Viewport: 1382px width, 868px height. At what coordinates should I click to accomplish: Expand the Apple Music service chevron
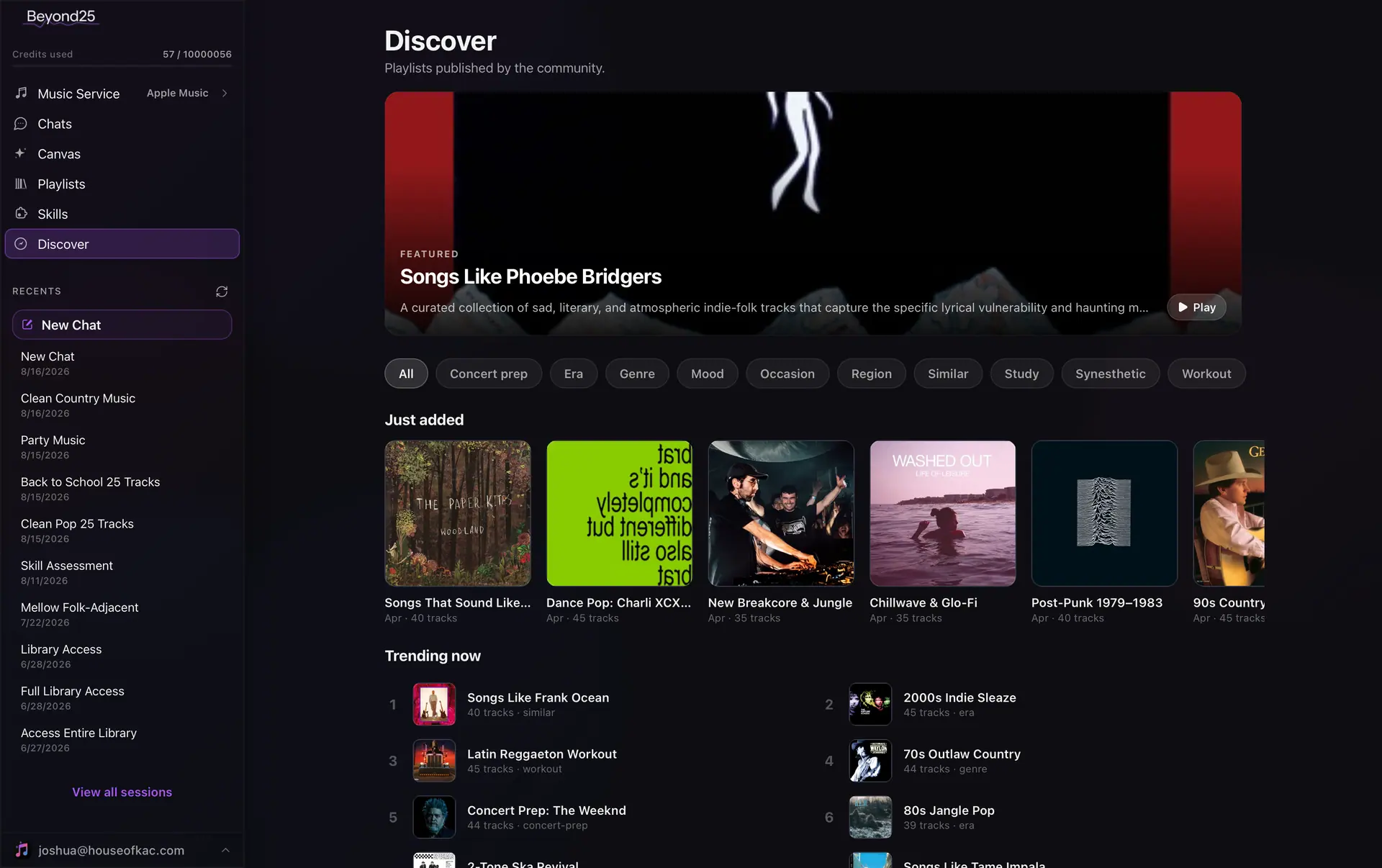tap(225, 93)
